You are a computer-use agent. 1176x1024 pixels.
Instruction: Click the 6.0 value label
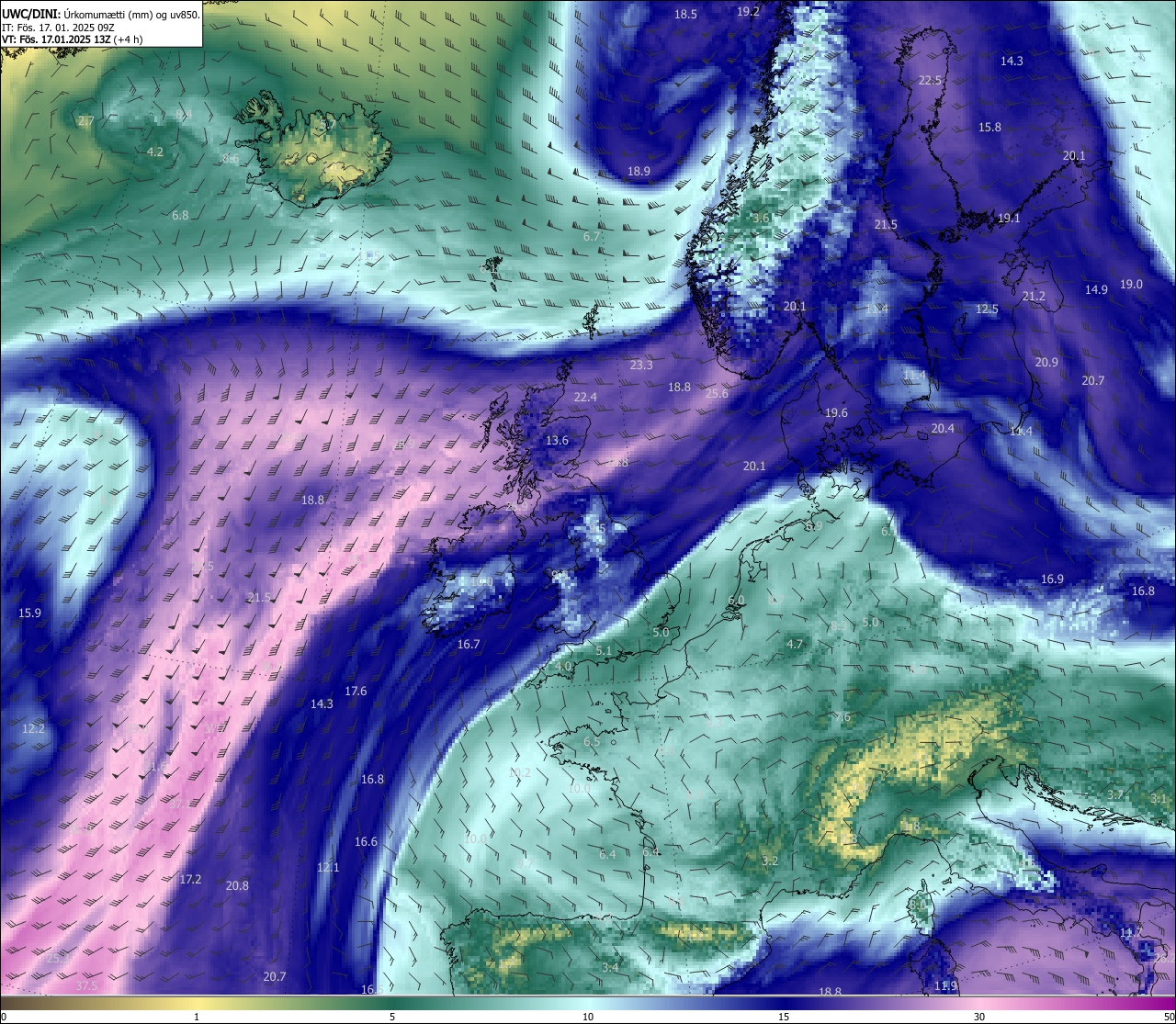pyautogui.click(x=736, y=600)
